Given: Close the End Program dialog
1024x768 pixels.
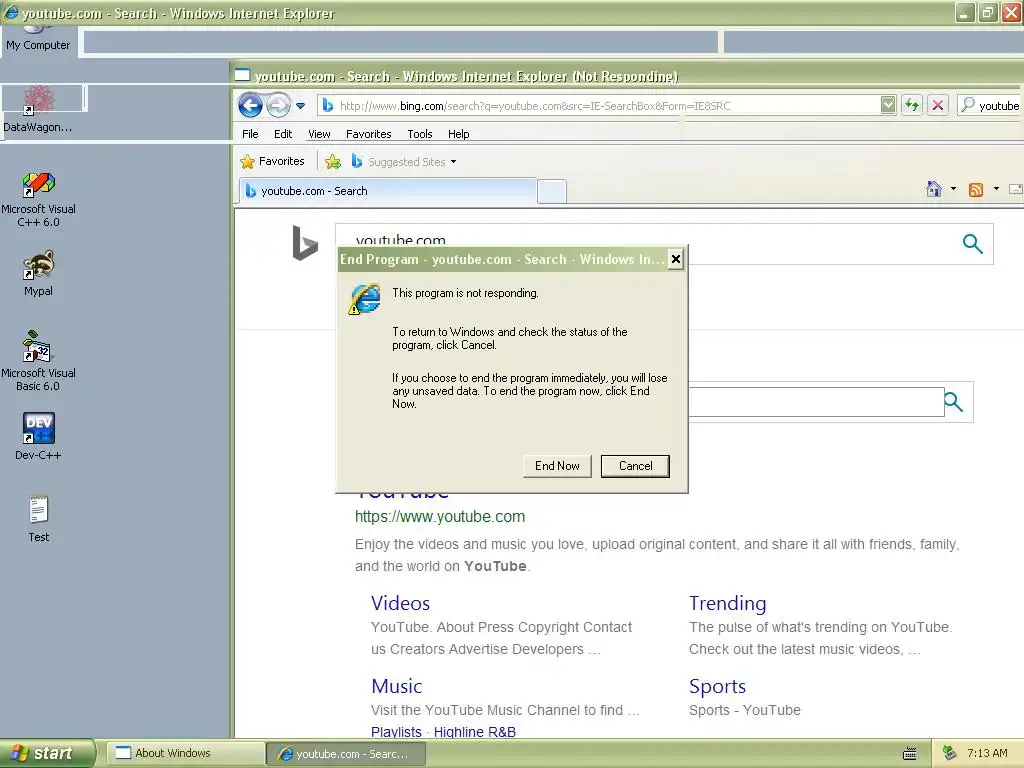Looking at the screenshot, I should pyautogui.click(x=676, y=259).
